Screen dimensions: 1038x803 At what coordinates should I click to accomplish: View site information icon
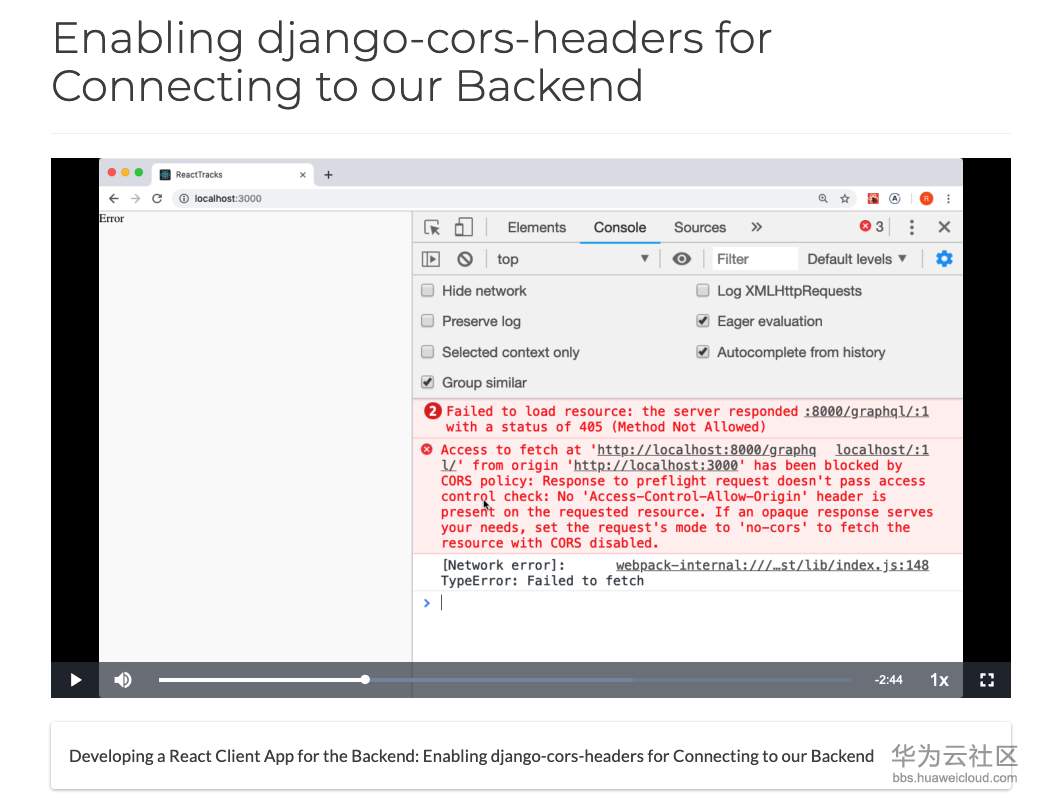click(x=184, y=199)
